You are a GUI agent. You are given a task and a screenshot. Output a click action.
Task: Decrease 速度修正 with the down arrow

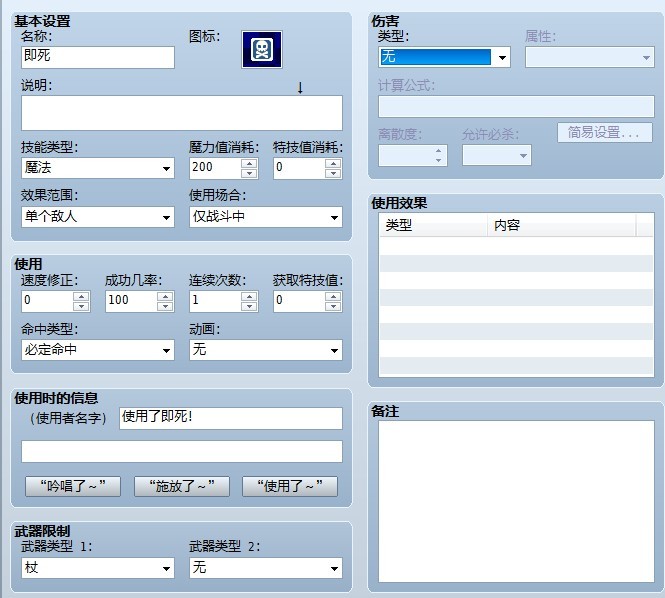coord(81,306)
